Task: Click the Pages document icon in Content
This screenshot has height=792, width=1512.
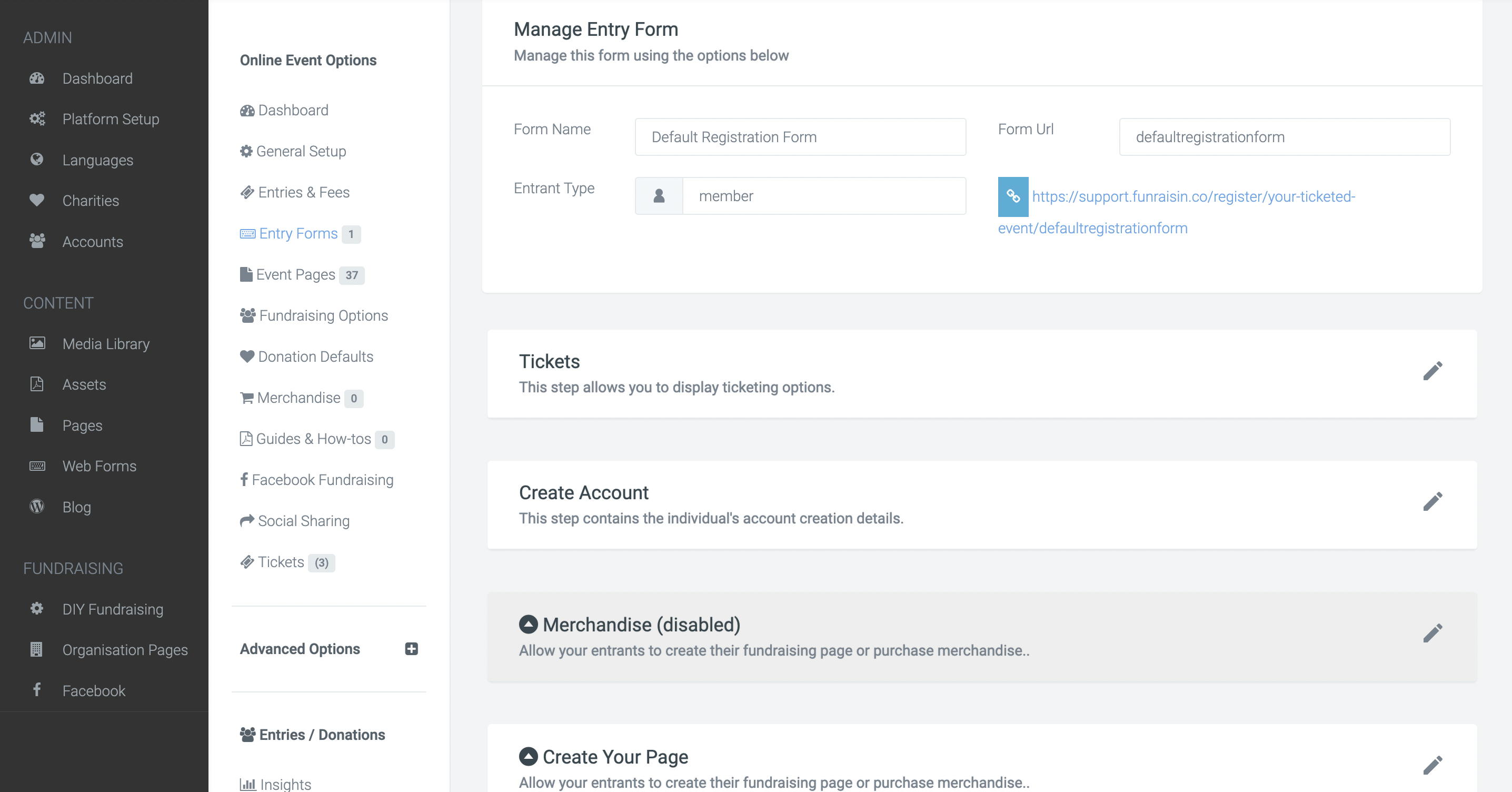Action: click(x=37, y=424)
